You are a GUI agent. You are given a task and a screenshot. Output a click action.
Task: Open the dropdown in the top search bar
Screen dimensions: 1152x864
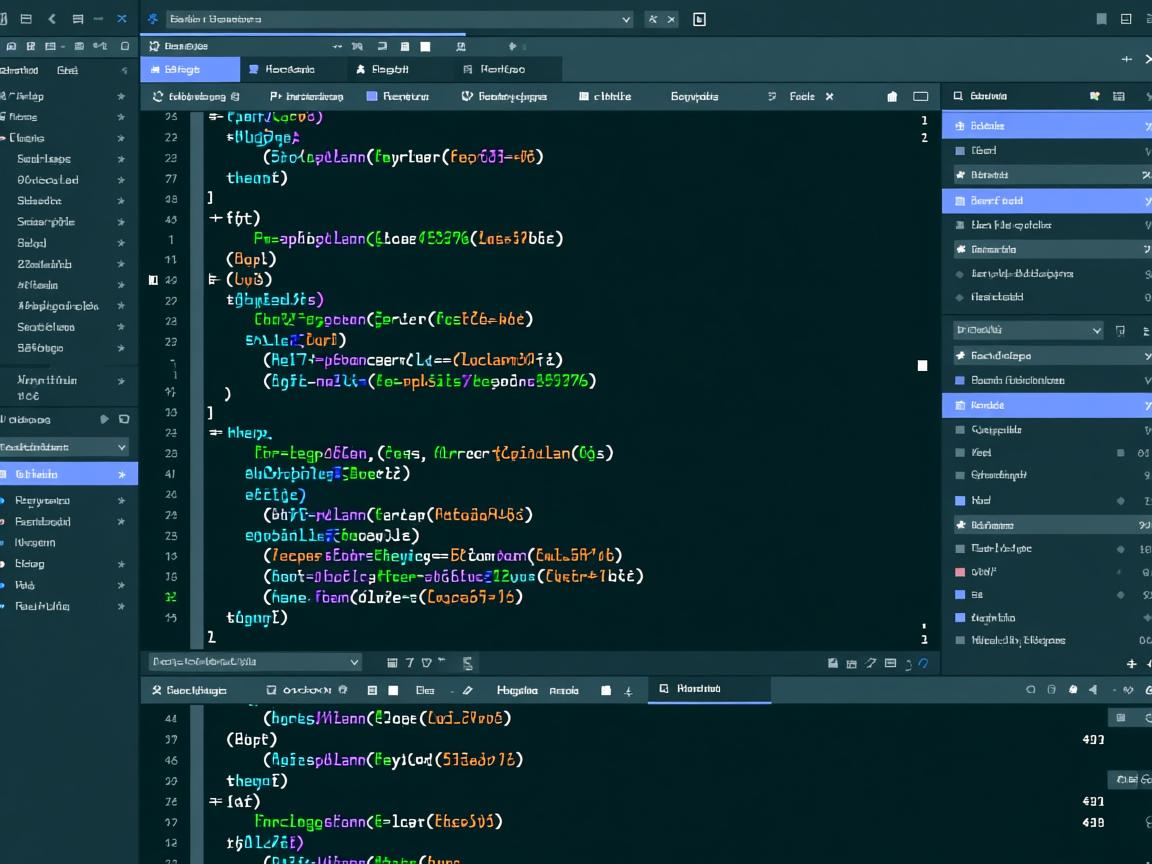point(626,19)
